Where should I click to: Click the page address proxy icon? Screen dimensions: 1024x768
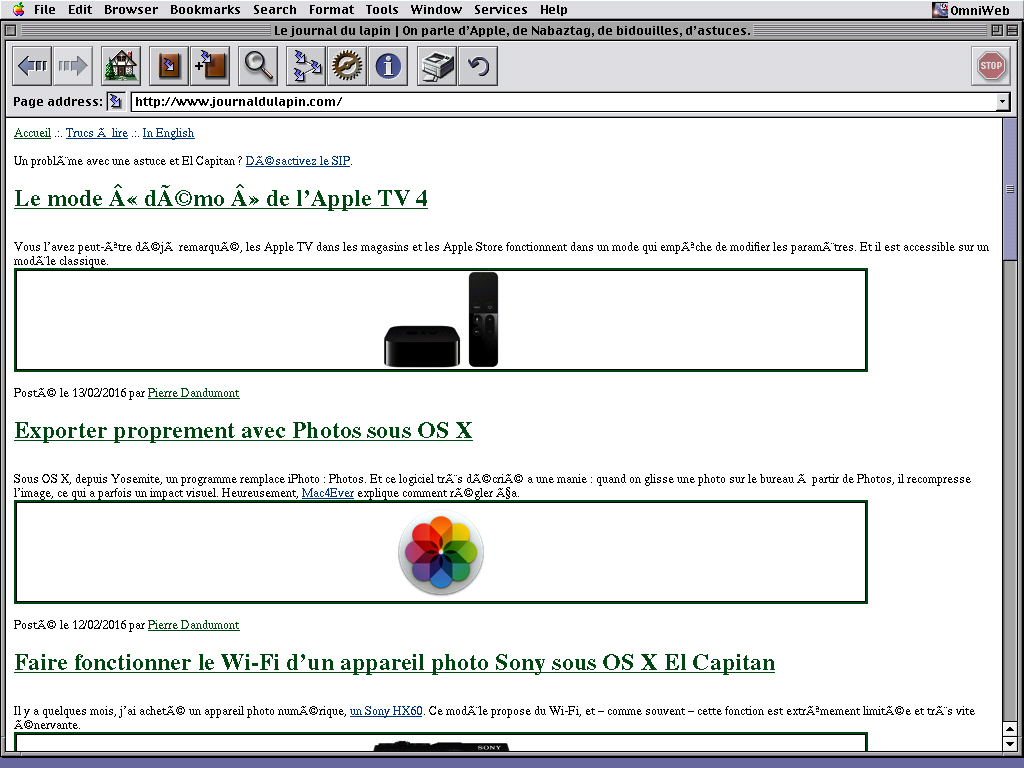pos(115,101)
